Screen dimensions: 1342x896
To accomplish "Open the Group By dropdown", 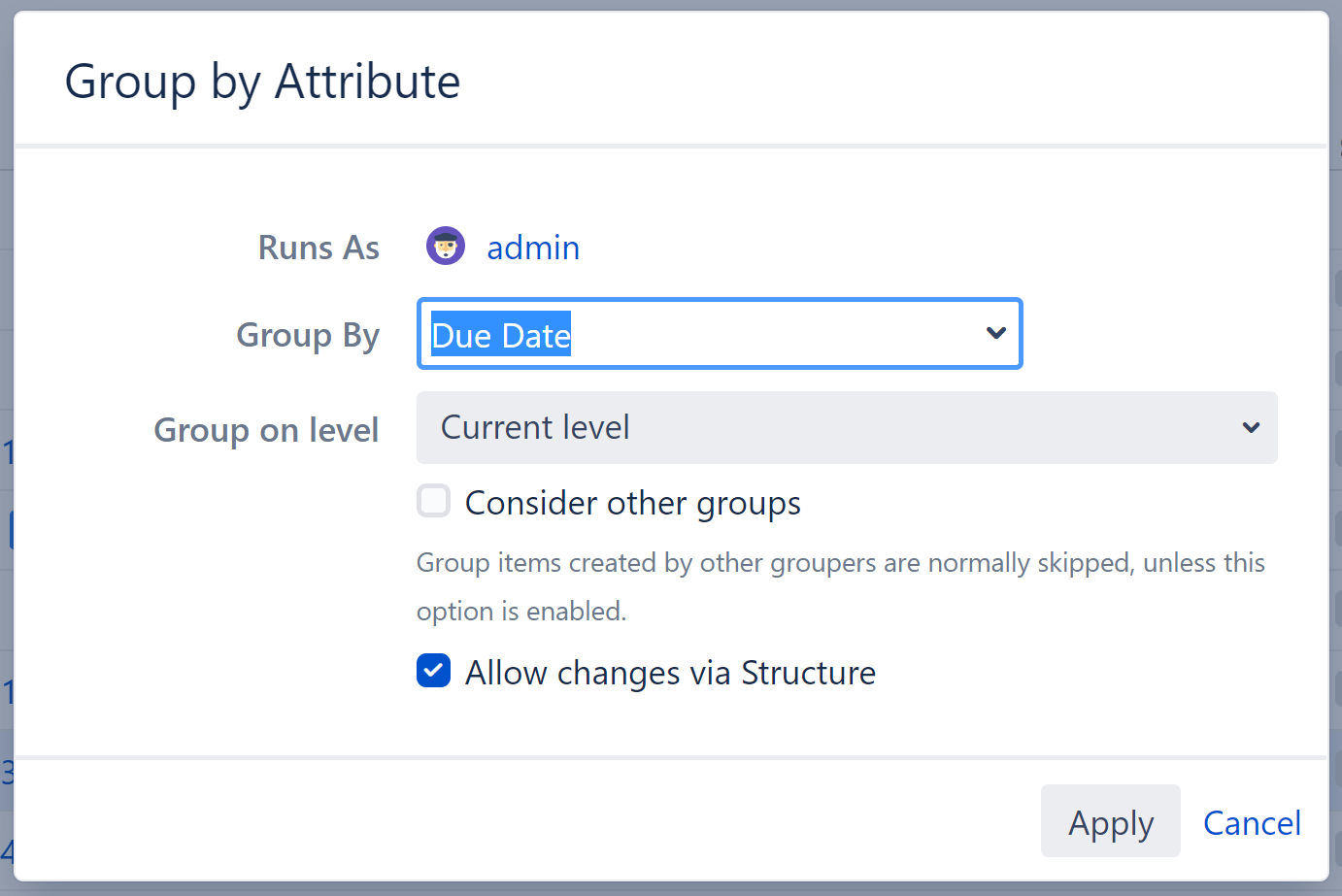I will pyautogui.click(x=719, y=333).
